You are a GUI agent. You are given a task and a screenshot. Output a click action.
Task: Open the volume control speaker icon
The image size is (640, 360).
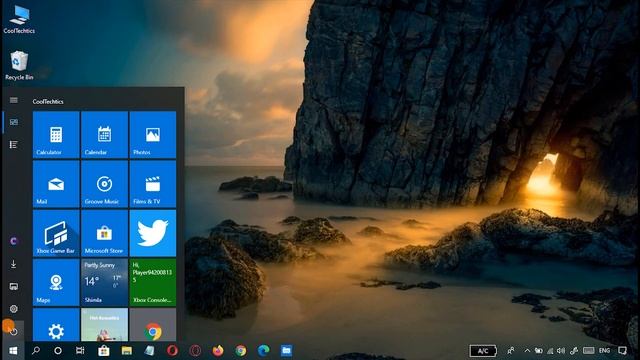(x=561, y=351)
